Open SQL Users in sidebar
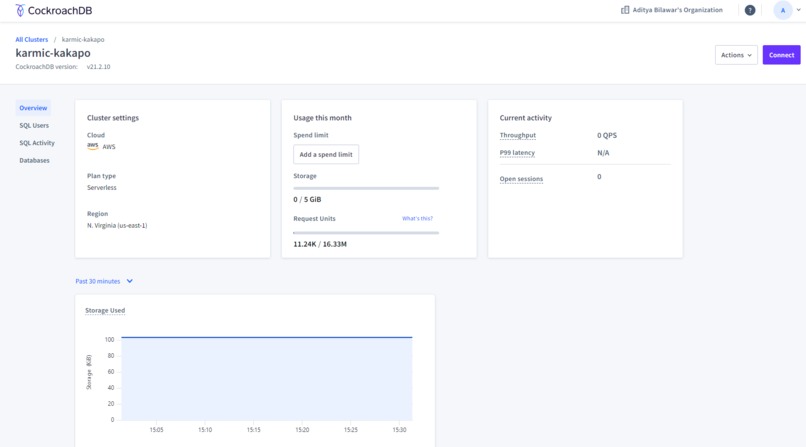806x447 pixels. pos(34,125)
